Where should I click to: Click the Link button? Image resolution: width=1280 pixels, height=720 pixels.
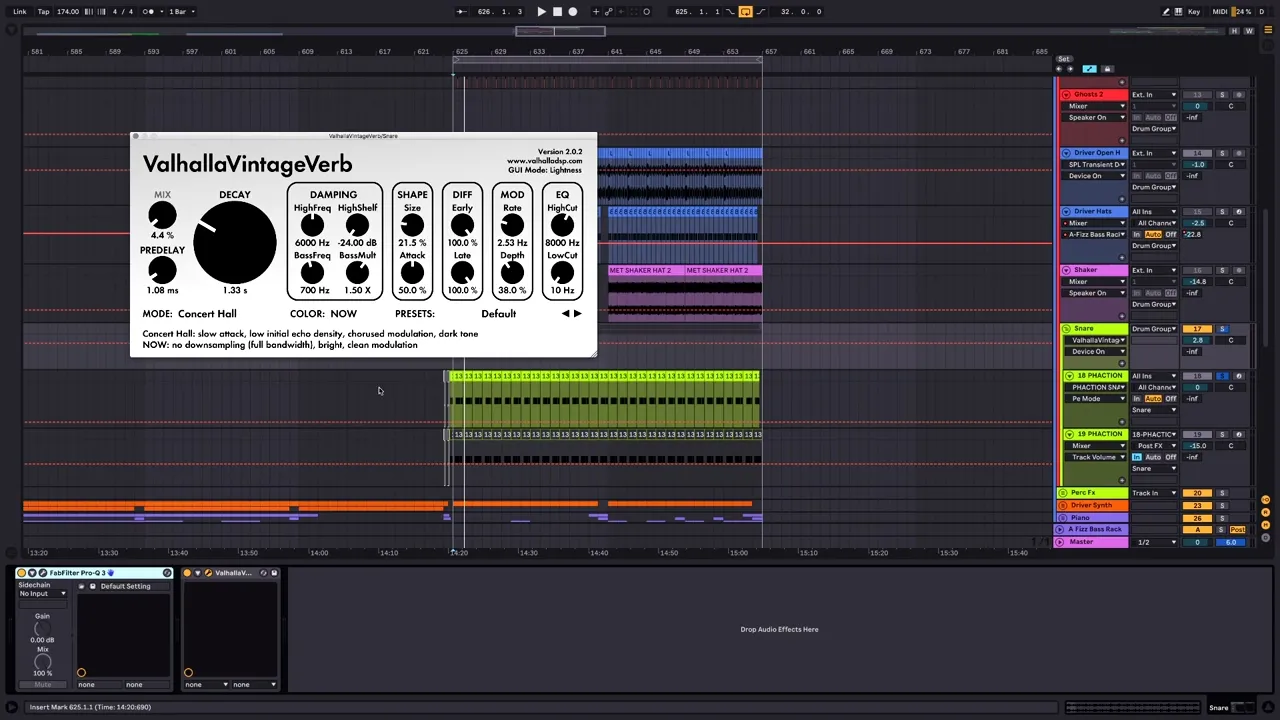tap(20, 12)
